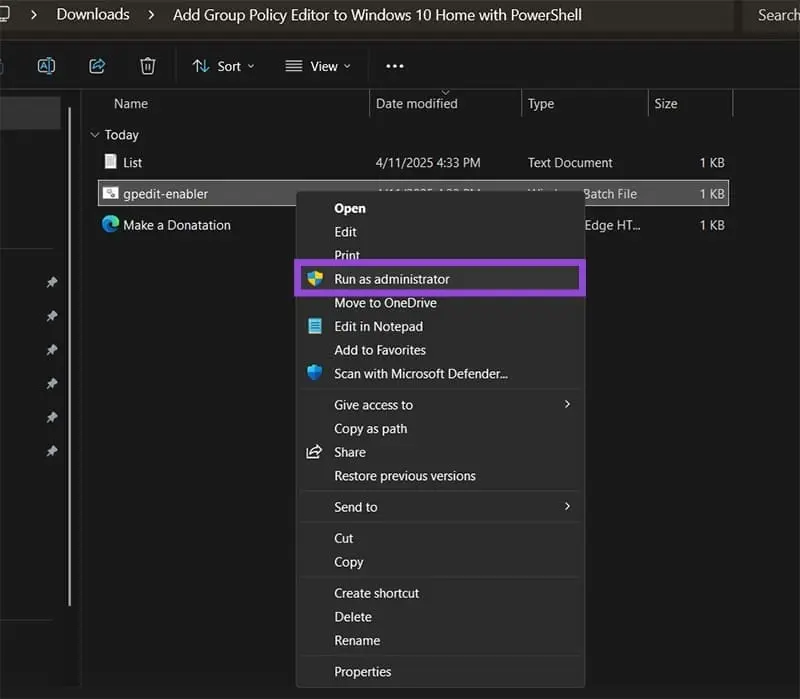This screenshot has width=800, height=699.
Task: Click the Share icon in the toolbar
Action: point(97,66)
